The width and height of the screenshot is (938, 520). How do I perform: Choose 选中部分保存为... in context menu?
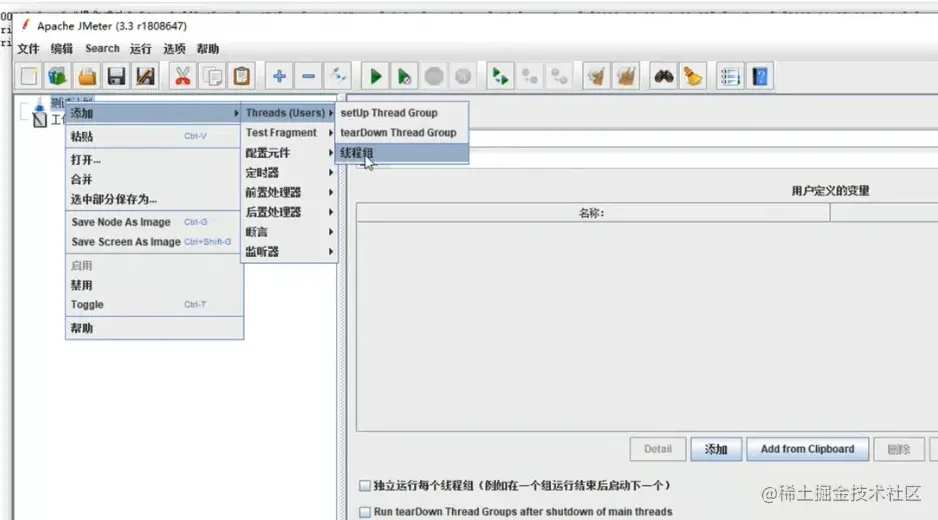click(x=154, y=199)
